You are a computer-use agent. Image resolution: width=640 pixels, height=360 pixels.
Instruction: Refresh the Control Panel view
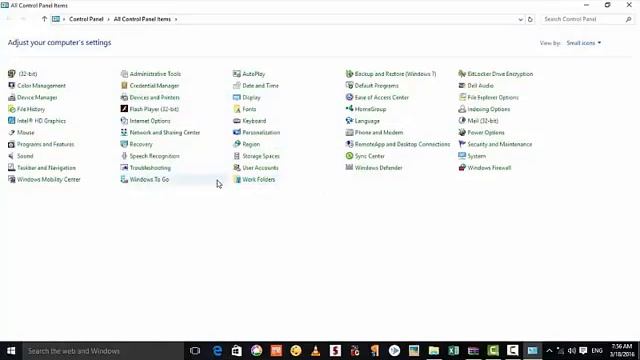[530, 19]
